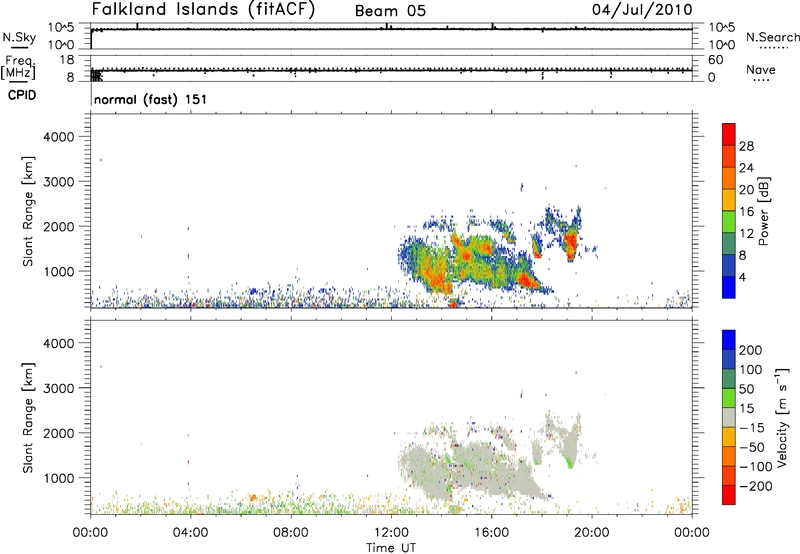Click the 'CPID' label
This screenshot has width=800, height=554.
22,95
